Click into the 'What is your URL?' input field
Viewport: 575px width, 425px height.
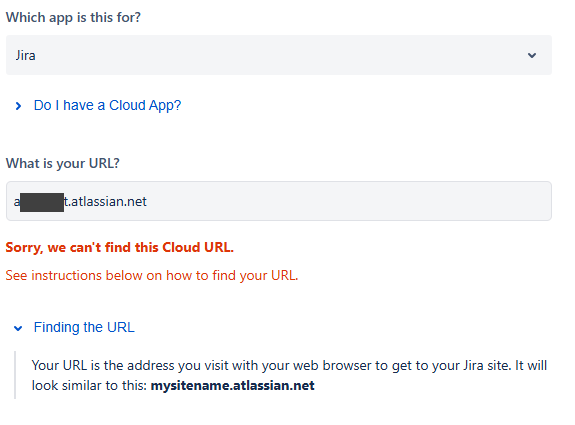click(279, 201)
